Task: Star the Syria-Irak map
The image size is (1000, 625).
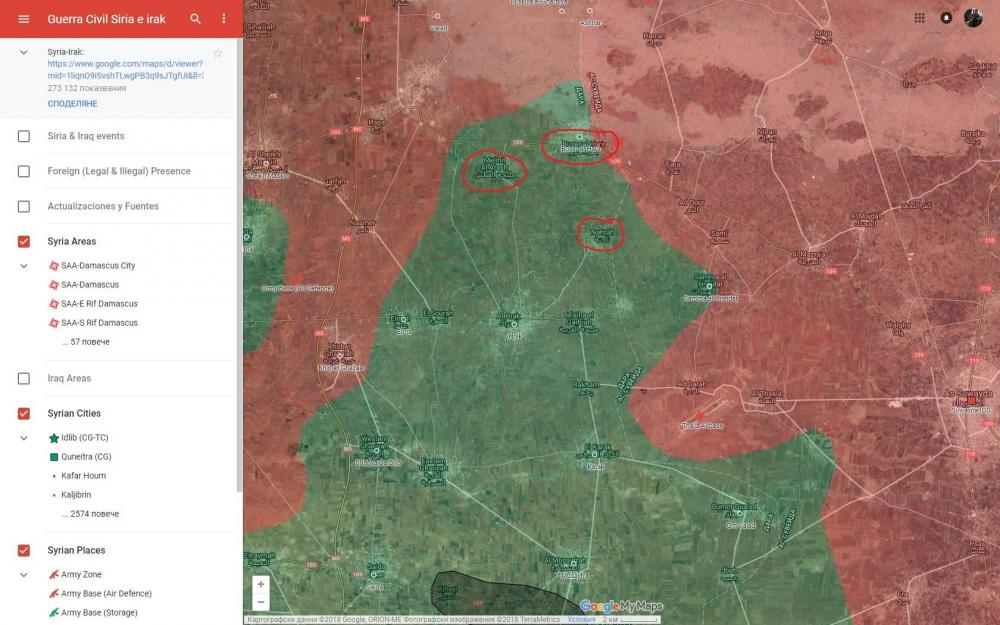Action: (x=218, y=53)
